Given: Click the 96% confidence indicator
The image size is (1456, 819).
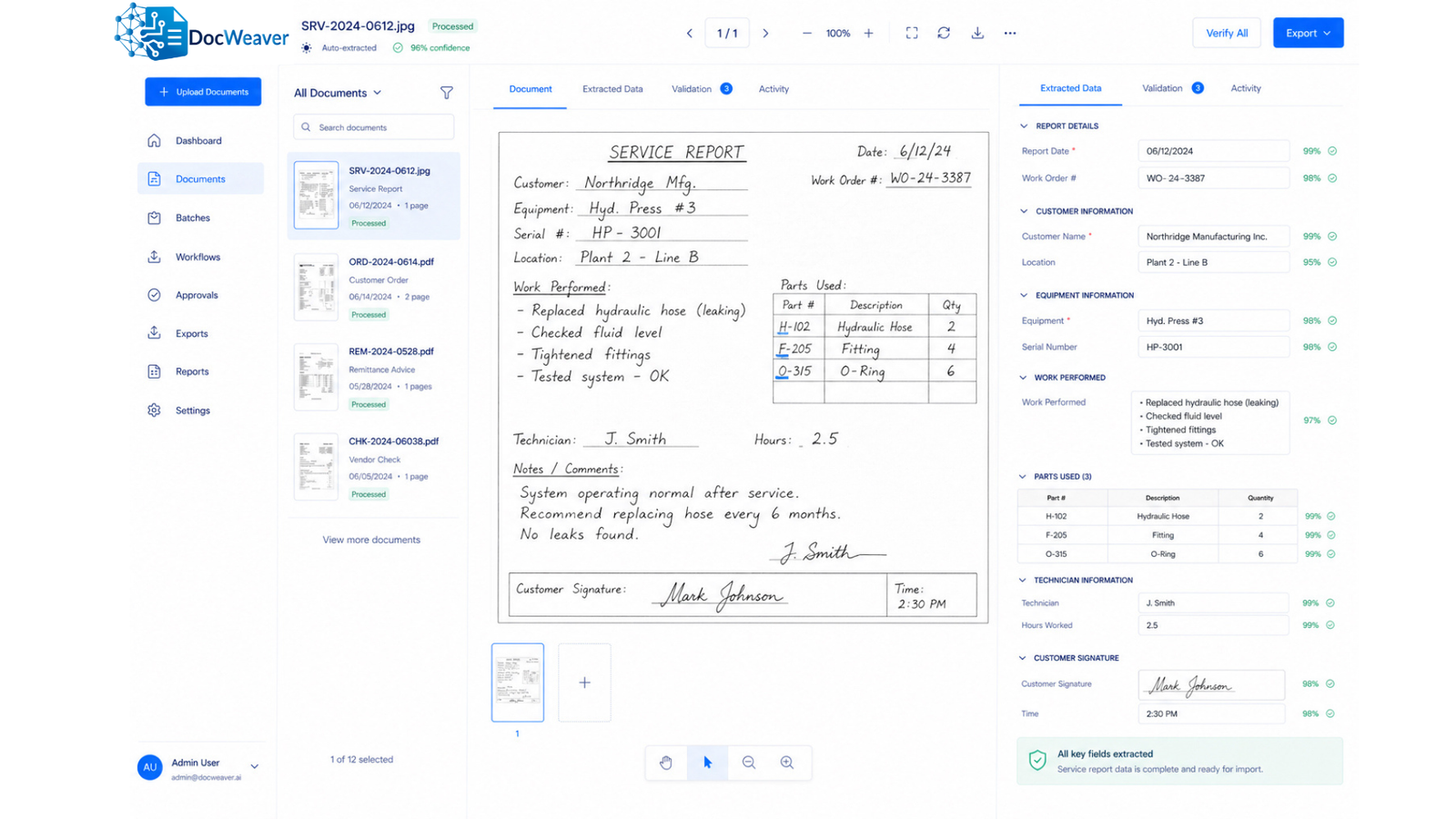Looking at the screenshot, I should [431, 48].
